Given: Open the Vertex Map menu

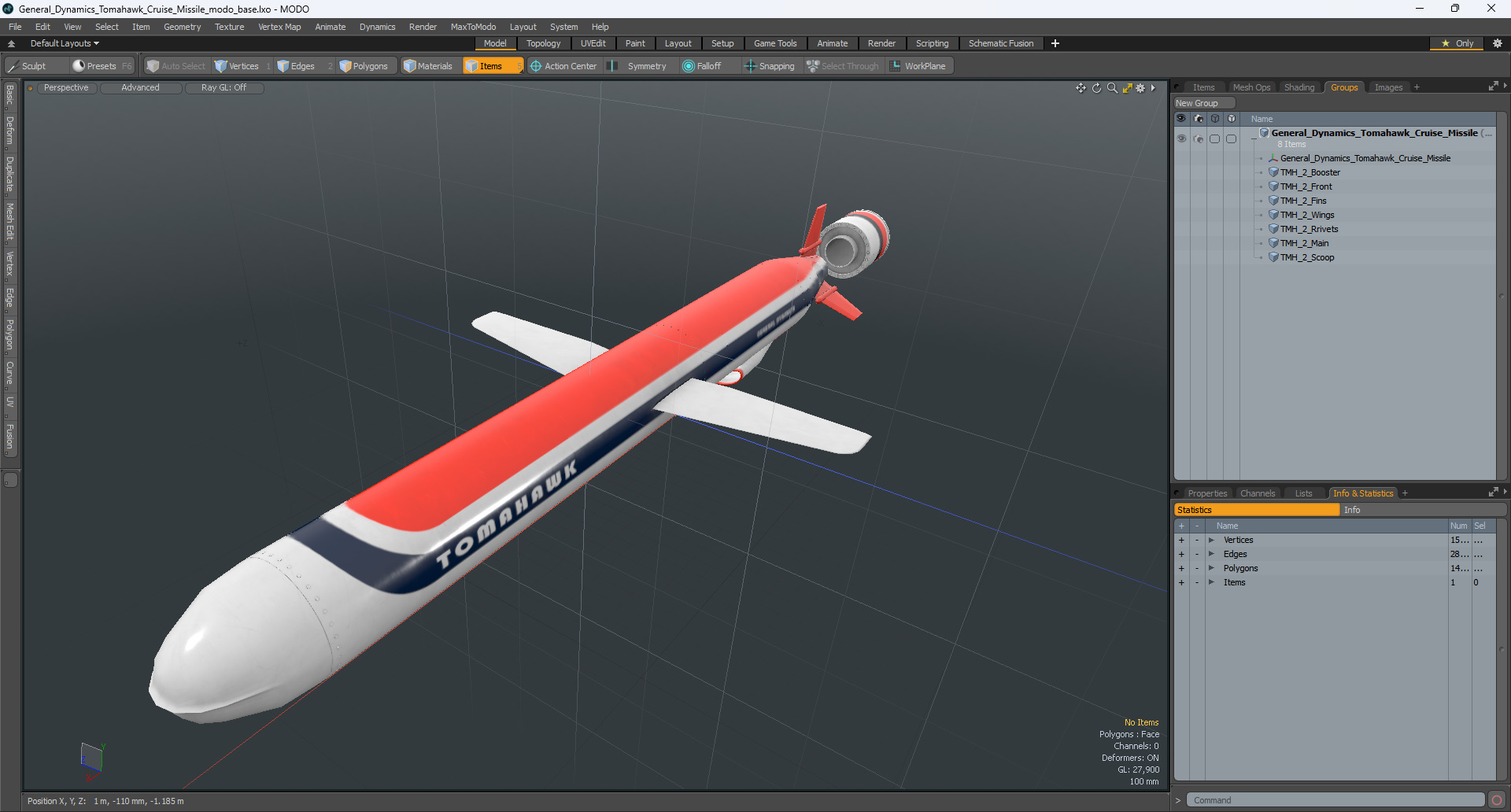Looking at the screenshot, I should [279, 27].
